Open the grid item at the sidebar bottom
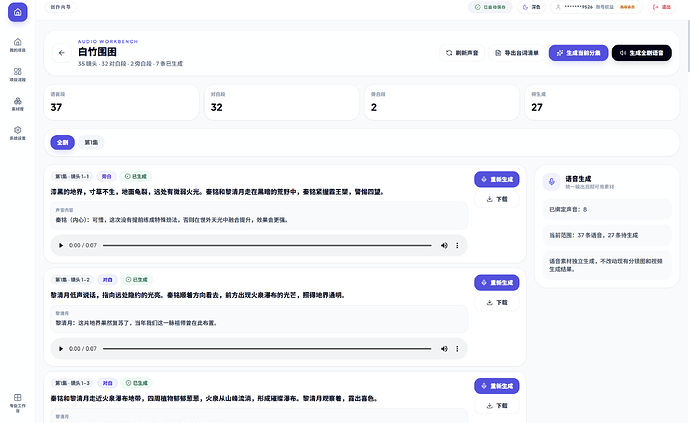Screen dimensions: 690x423 click(18, 403)
